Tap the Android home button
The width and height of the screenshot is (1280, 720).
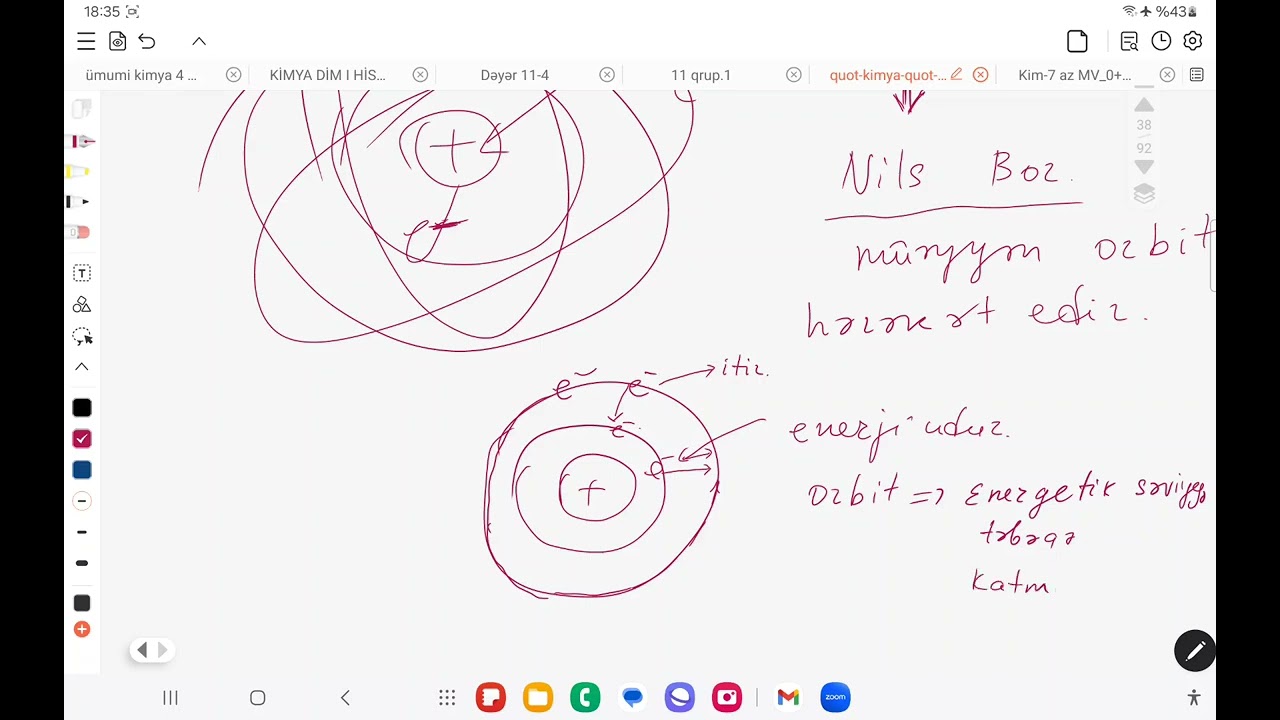click(x=258, y=698)
